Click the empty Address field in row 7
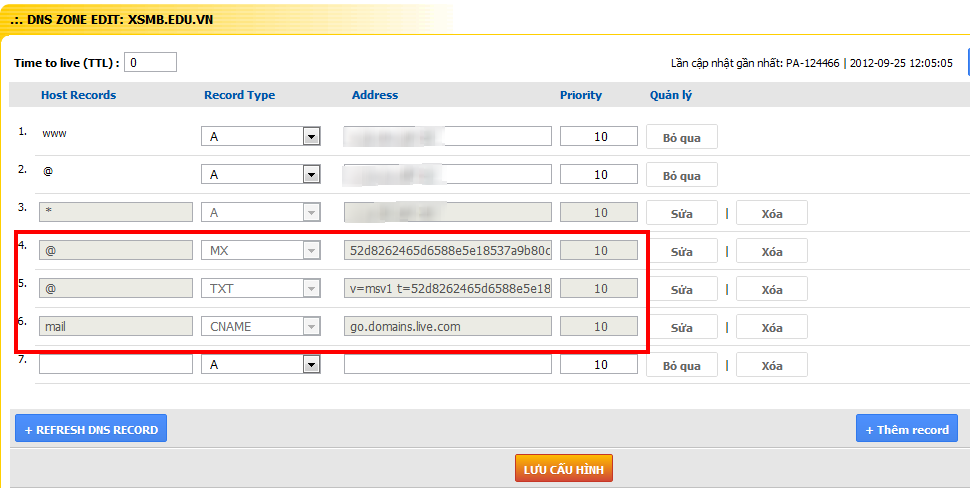Screen dimensions: 970x488 [x=447, y=365]
